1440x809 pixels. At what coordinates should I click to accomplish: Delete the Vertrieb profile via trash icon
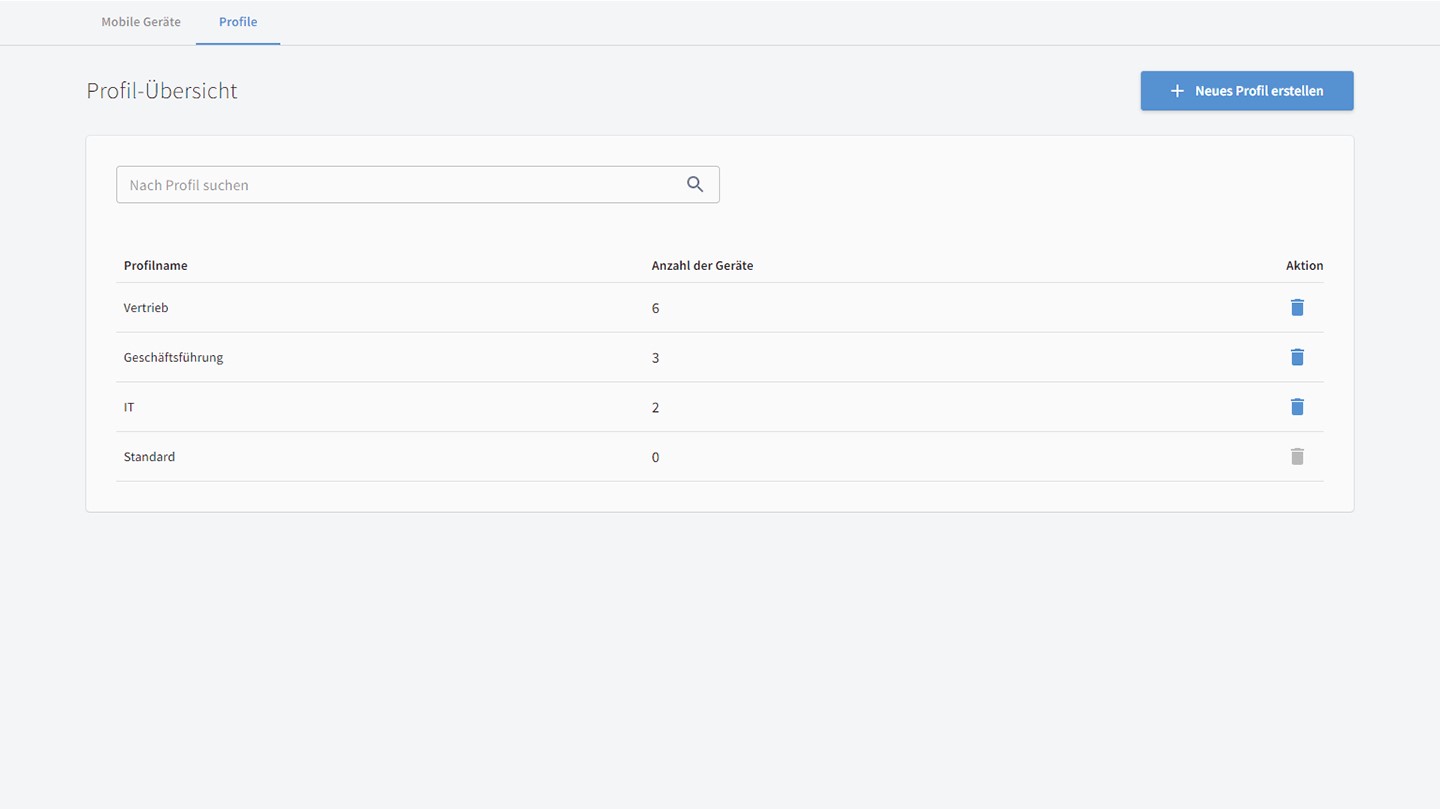click(x=1297, y=307)
